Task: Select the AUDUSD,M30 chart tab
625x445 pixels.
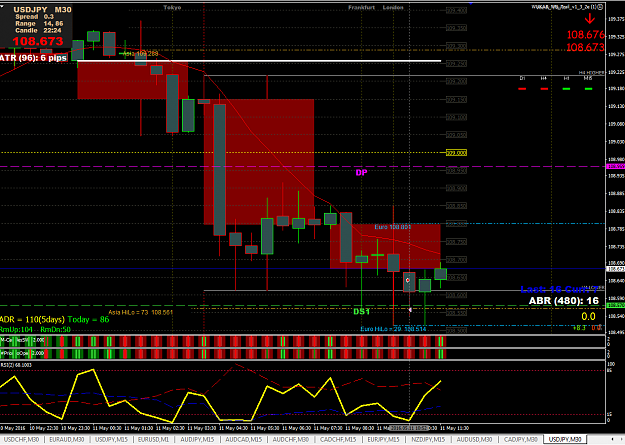Action: click(x=474, y=439)
